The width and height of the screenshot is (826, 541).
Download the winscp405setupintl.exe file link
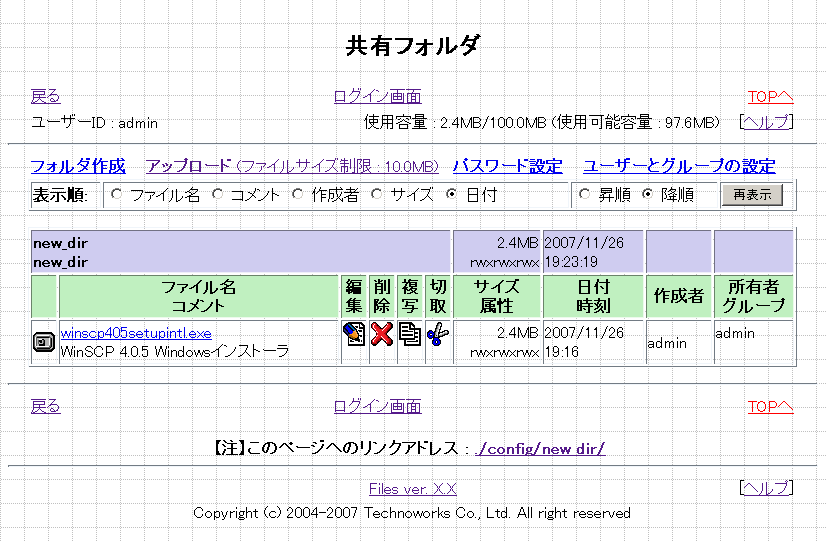[x=136, y=333]
